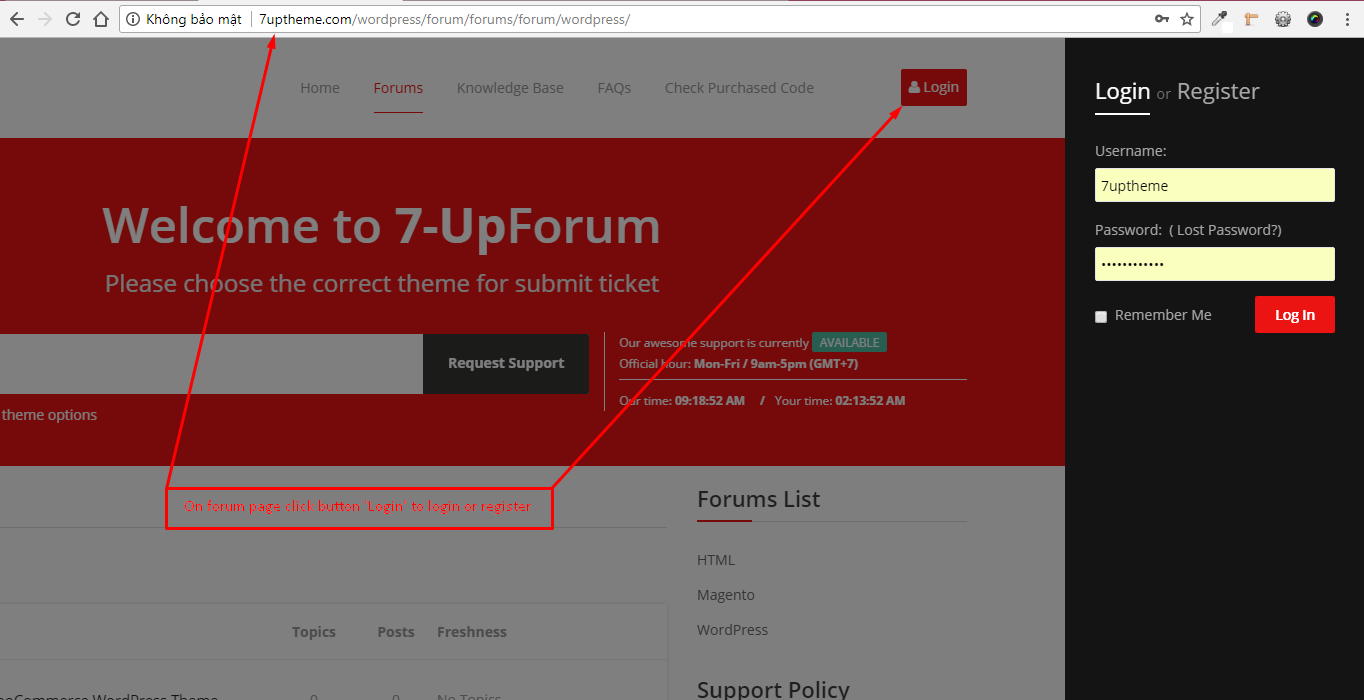The height and width of the screenshot is (700, 1364).
Task: Click the browser back arrow
Action: pyautogui.click(x=16, y=19)
